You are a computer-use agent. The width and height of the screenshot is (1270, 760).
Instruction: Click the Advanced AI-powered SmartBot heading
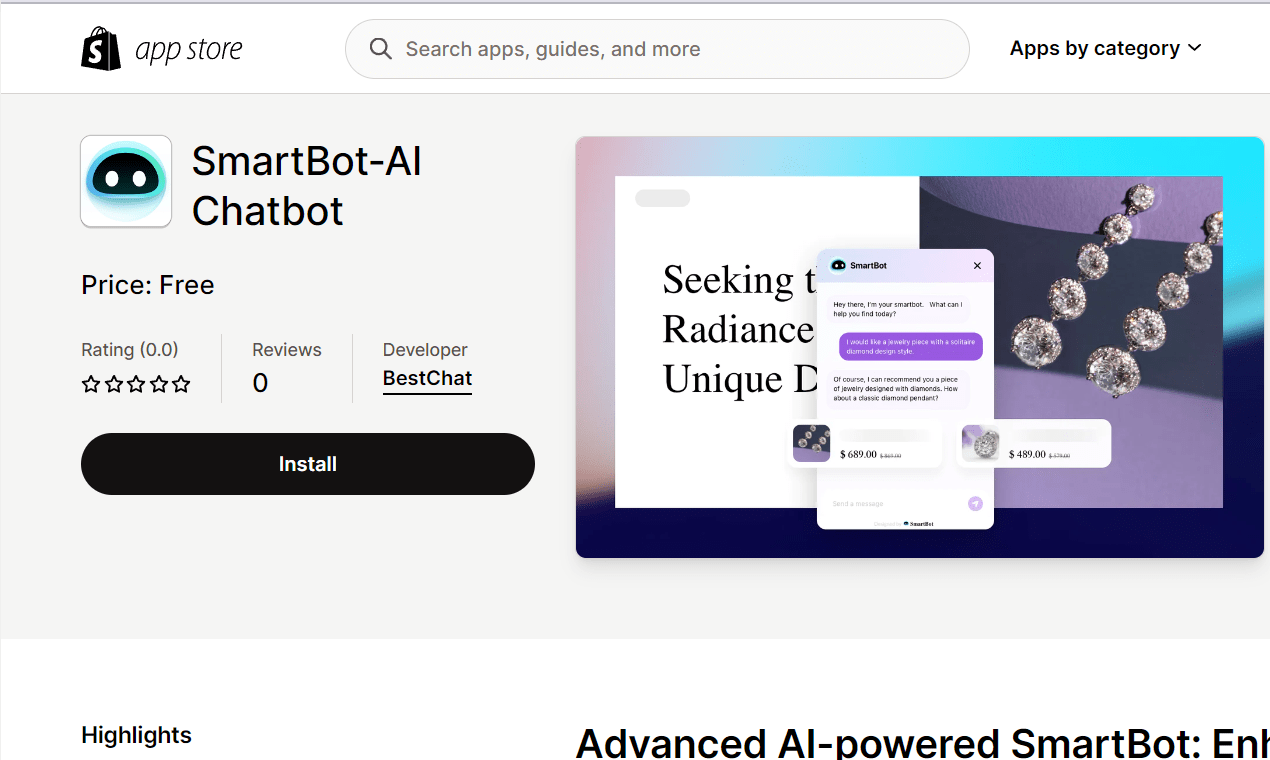click(x=922, y=743)
